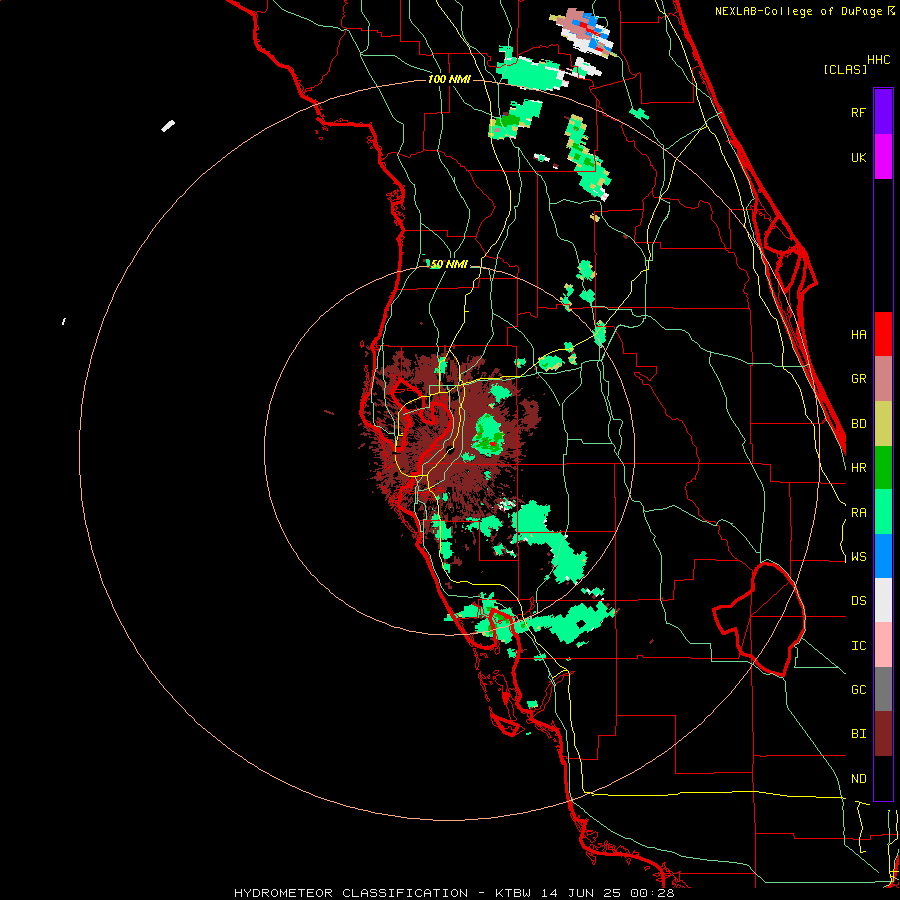This screenshot has width=900, height=900.
Task: Pick the dark green HR legend swatch
Action: click(x=883, y=468)
